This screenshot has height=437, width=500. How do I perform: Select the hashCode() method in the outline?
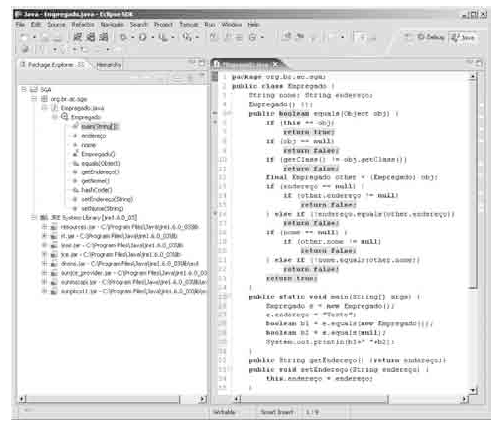(x=97, y=190)
